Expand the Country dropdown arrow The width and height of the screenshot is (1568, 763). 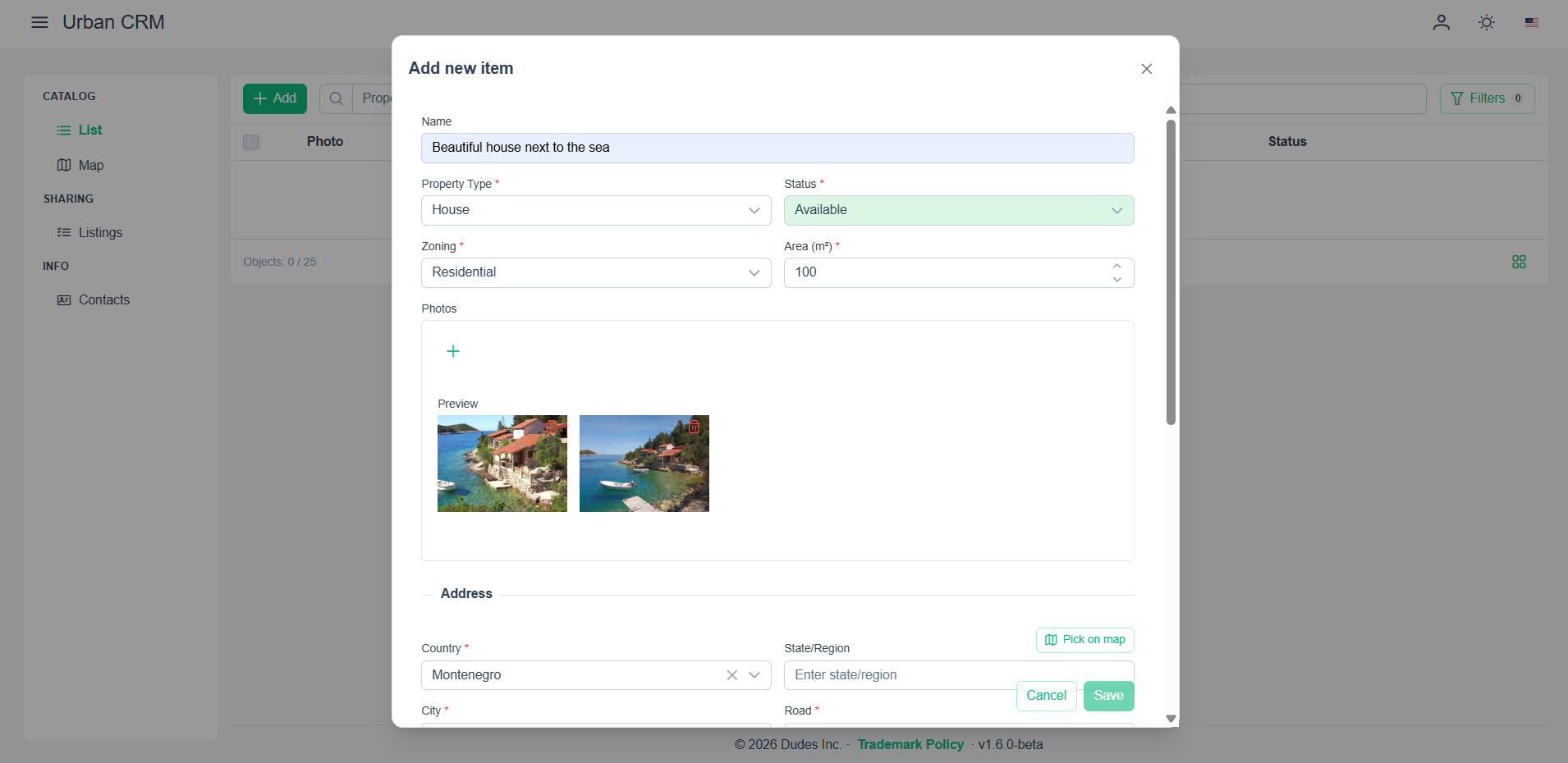coord(754,675)
